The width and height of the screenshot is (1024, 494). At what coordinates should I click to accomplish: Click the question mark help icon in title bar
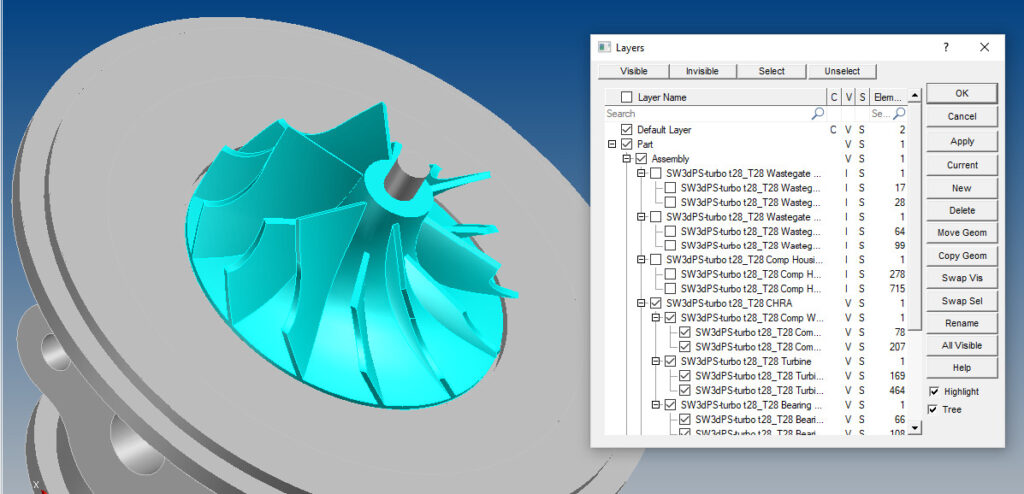(945, 47)
